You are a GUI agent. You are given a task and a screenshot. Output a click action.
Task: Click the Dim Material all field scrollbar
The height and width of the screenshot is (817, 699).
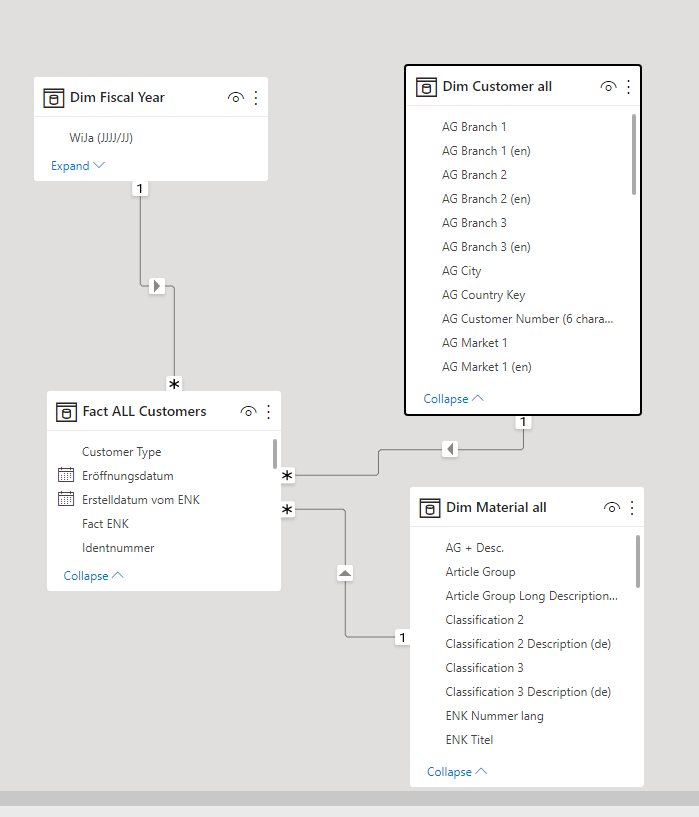tap(638, 561)
